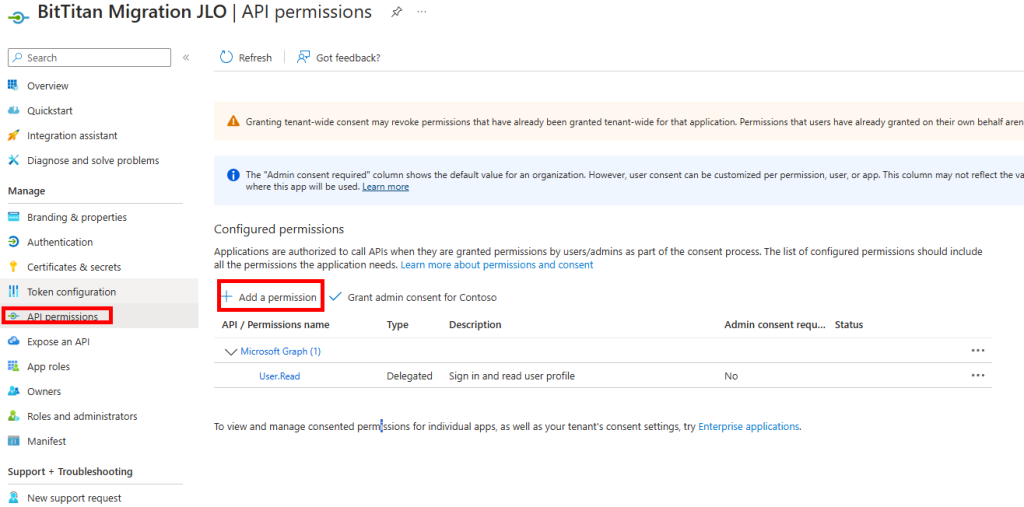The width and height of the screenshot is (1024, 507).
Task: Open Certificates & secrets key icon
Action: [x=13, y=267]
